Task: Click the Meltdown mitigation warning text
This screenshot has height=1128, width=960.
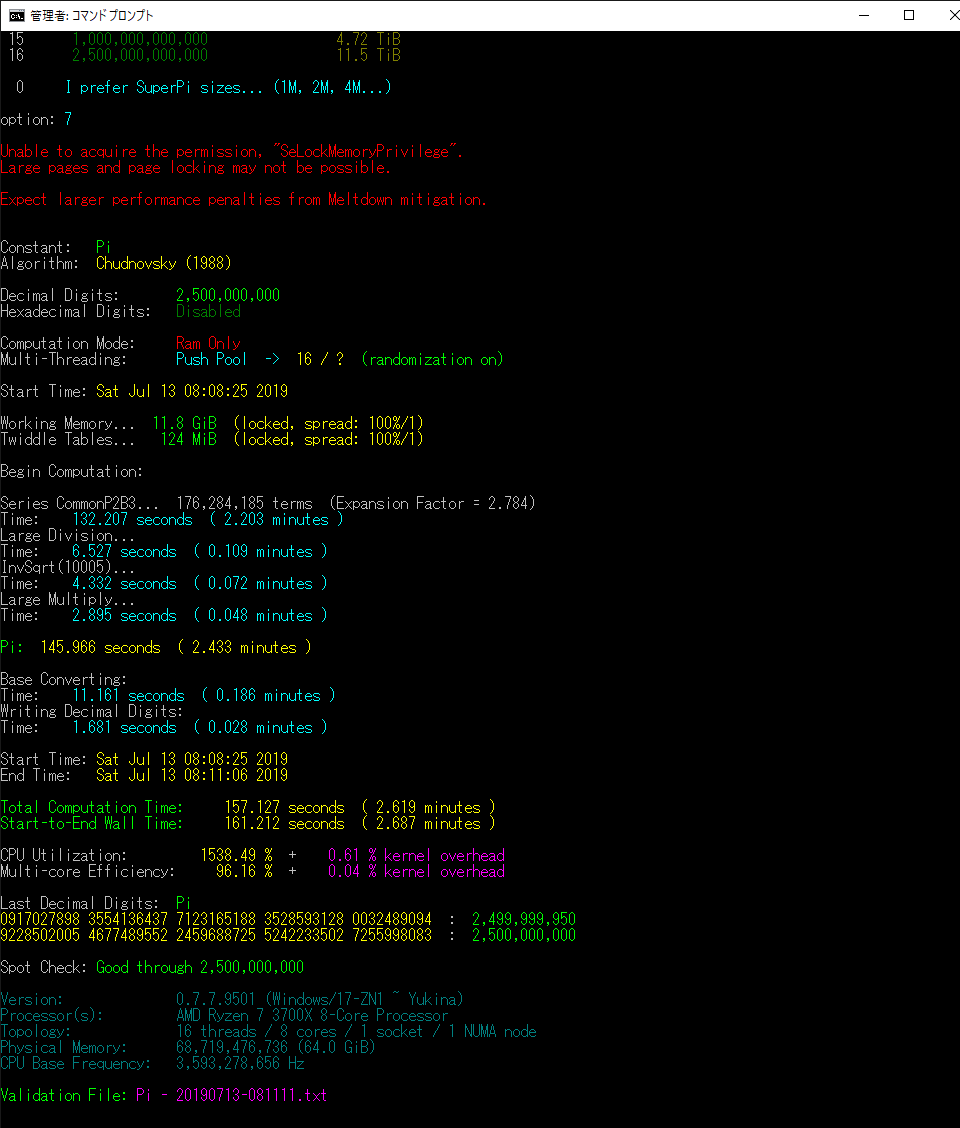Action: click(x=243, y=200)
